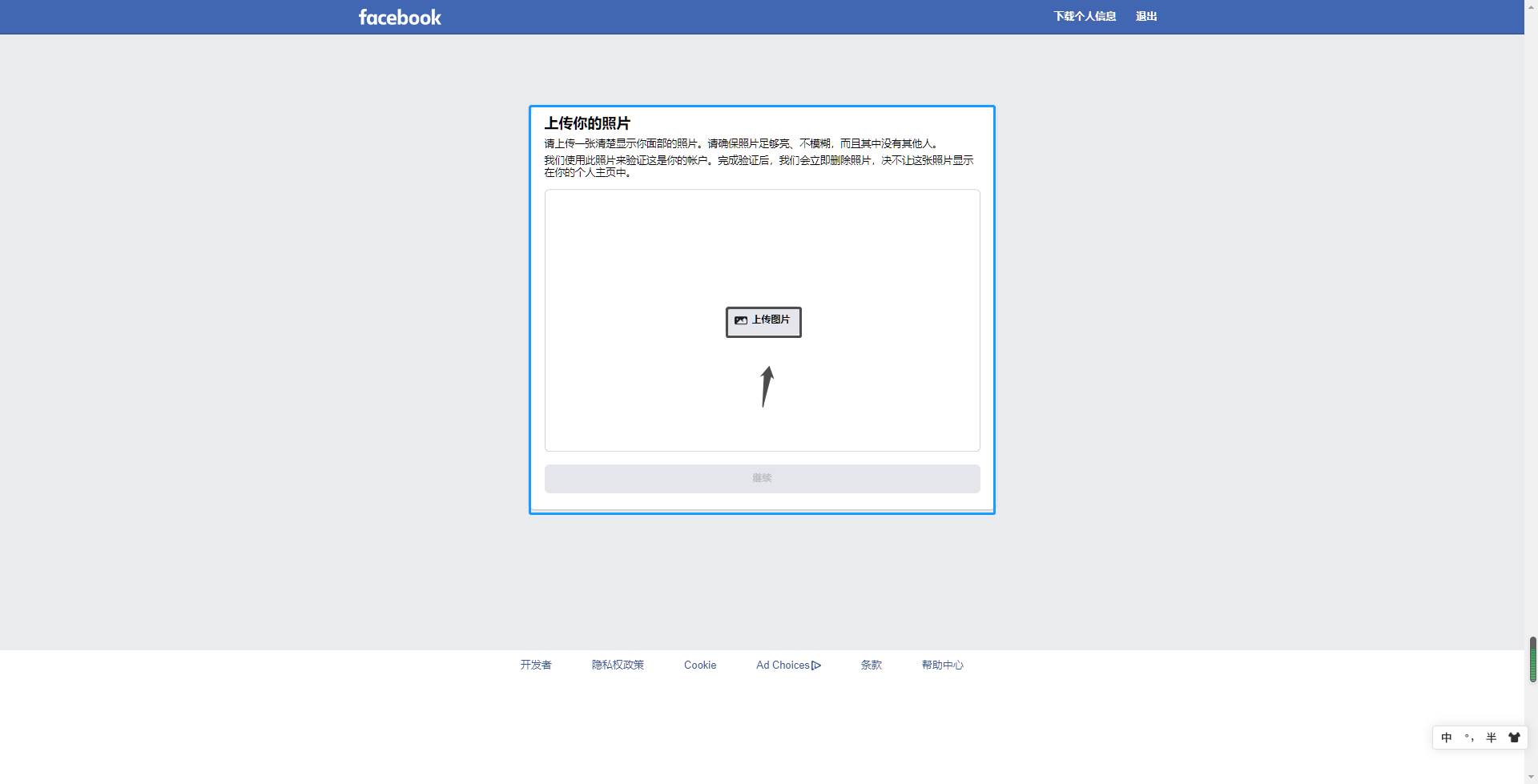Viewport: 1538px width, 784px height.
Task: Toggle the 半 half-width mode in the IME bar
Action: click(x=1492, y=738)
